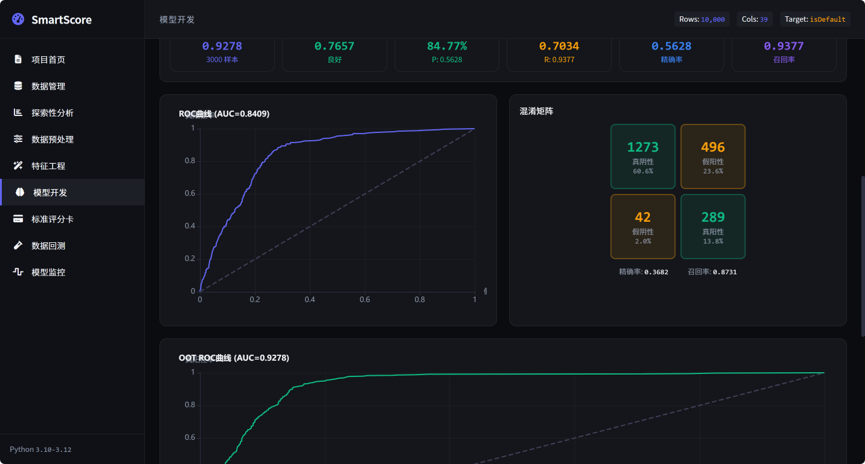Click the 289 真阳性 matrix cell
Image resolution: width=865 pixels, height=464 pixels.
coord(713,226)
